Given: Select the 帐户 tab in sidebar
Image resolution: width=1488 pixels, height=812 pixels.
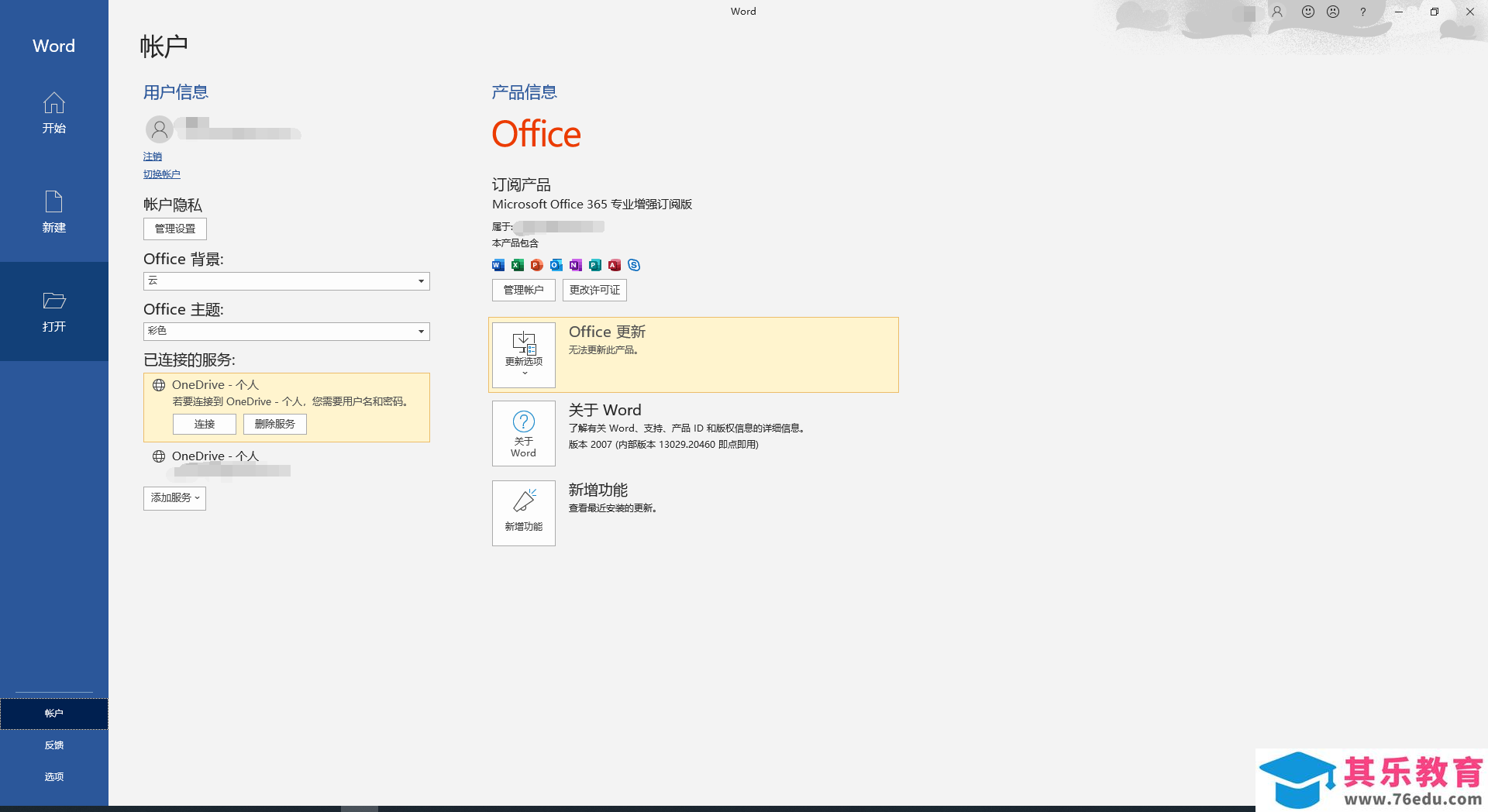Looking at the screenshot, I should [x=53, y=714].
